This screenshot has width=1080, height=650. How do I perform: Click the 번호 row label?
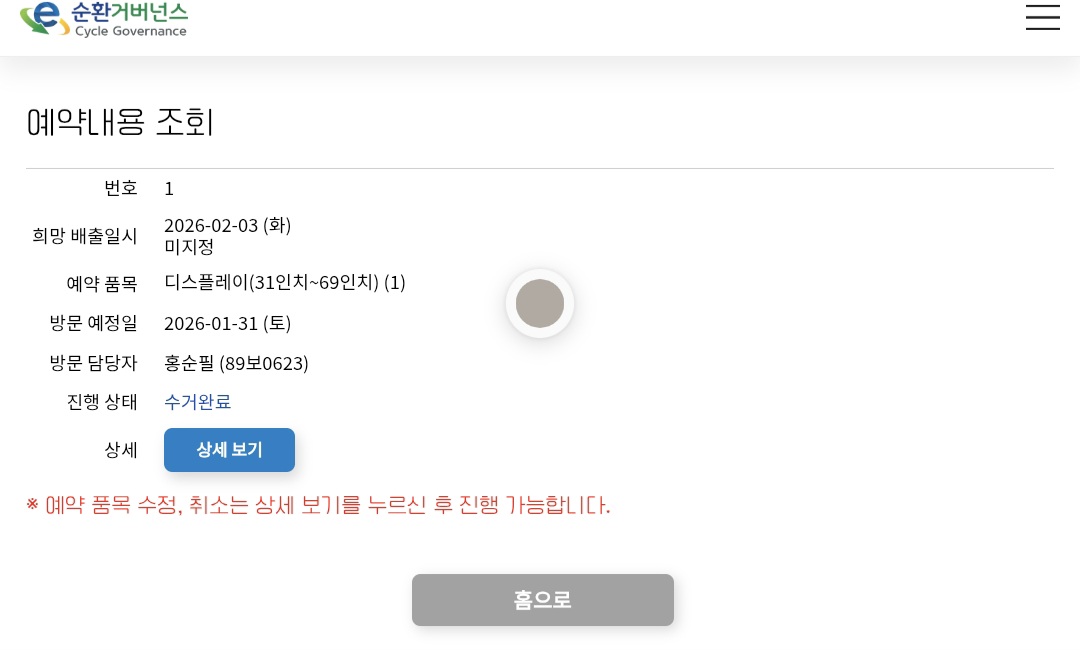121,188
